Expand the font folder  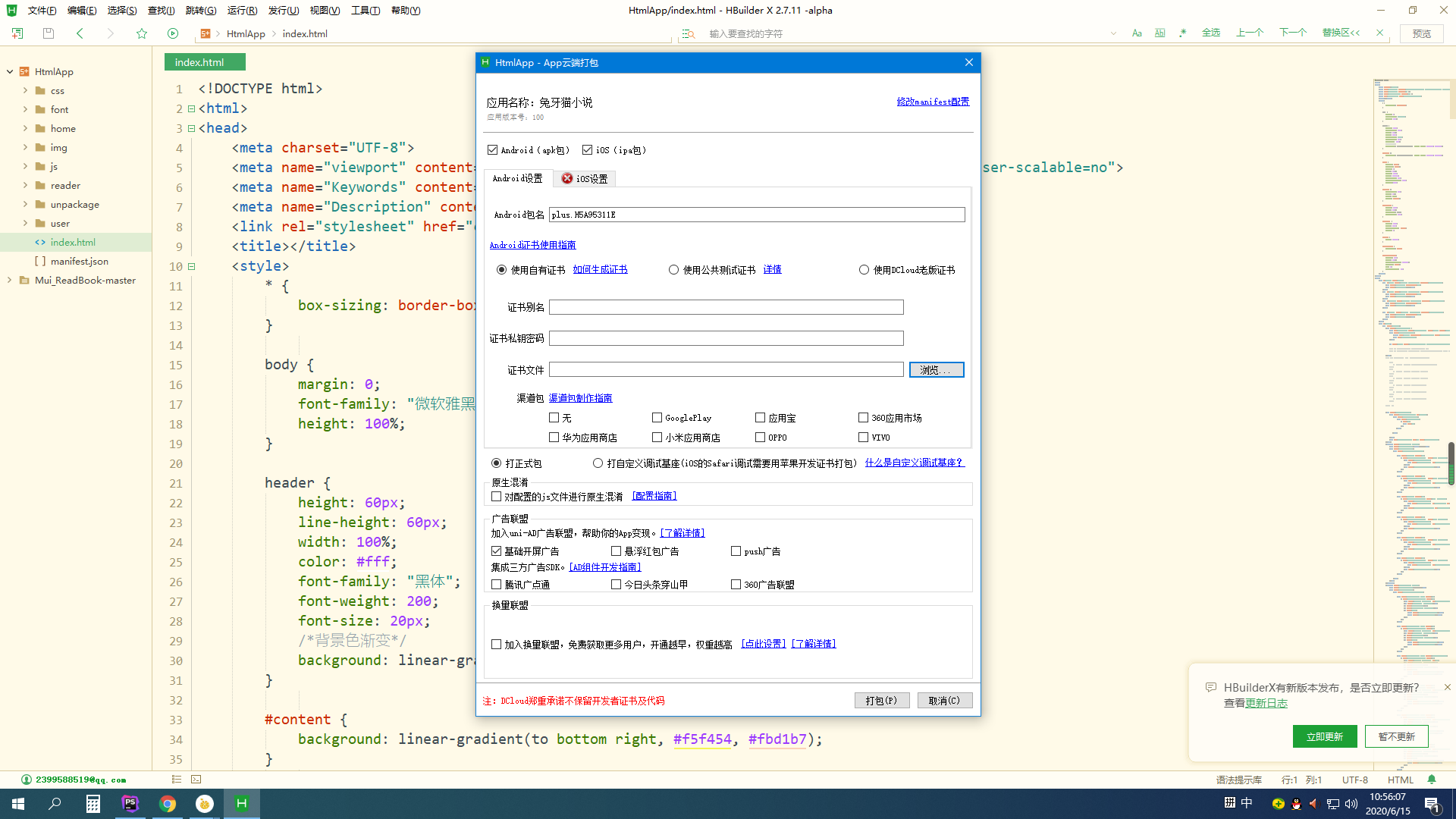(x=25, y=109)
